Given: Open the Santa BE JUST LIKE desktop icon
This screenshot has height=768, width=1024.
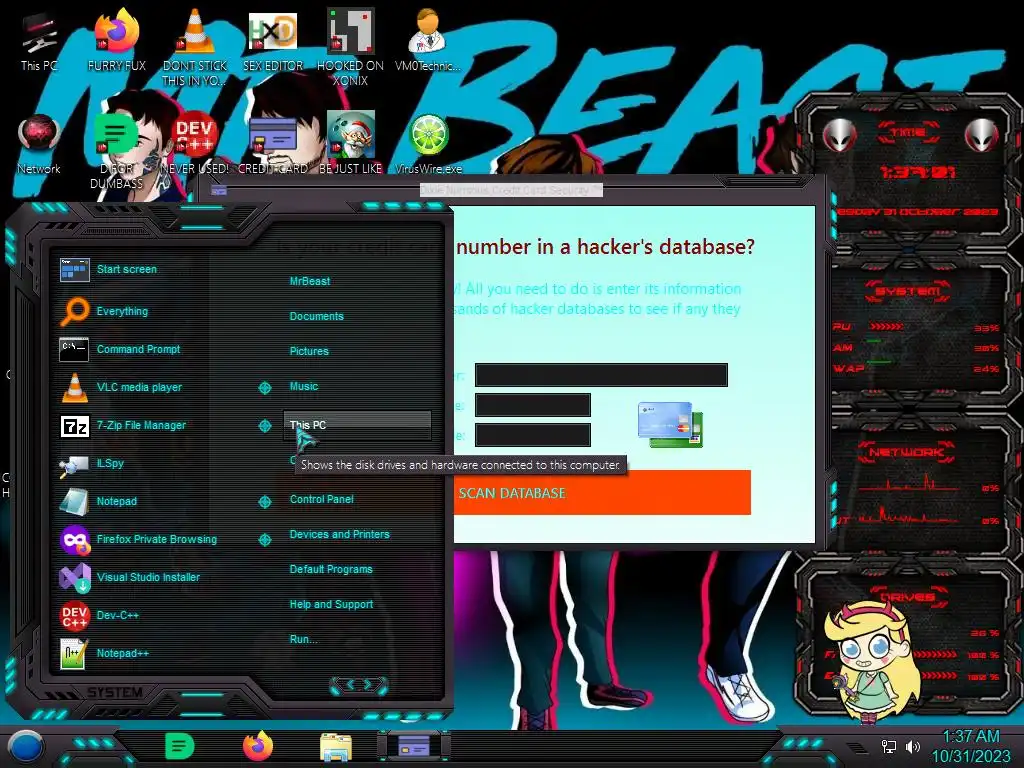Looking at the screenshot, I should tap(350, 144).
